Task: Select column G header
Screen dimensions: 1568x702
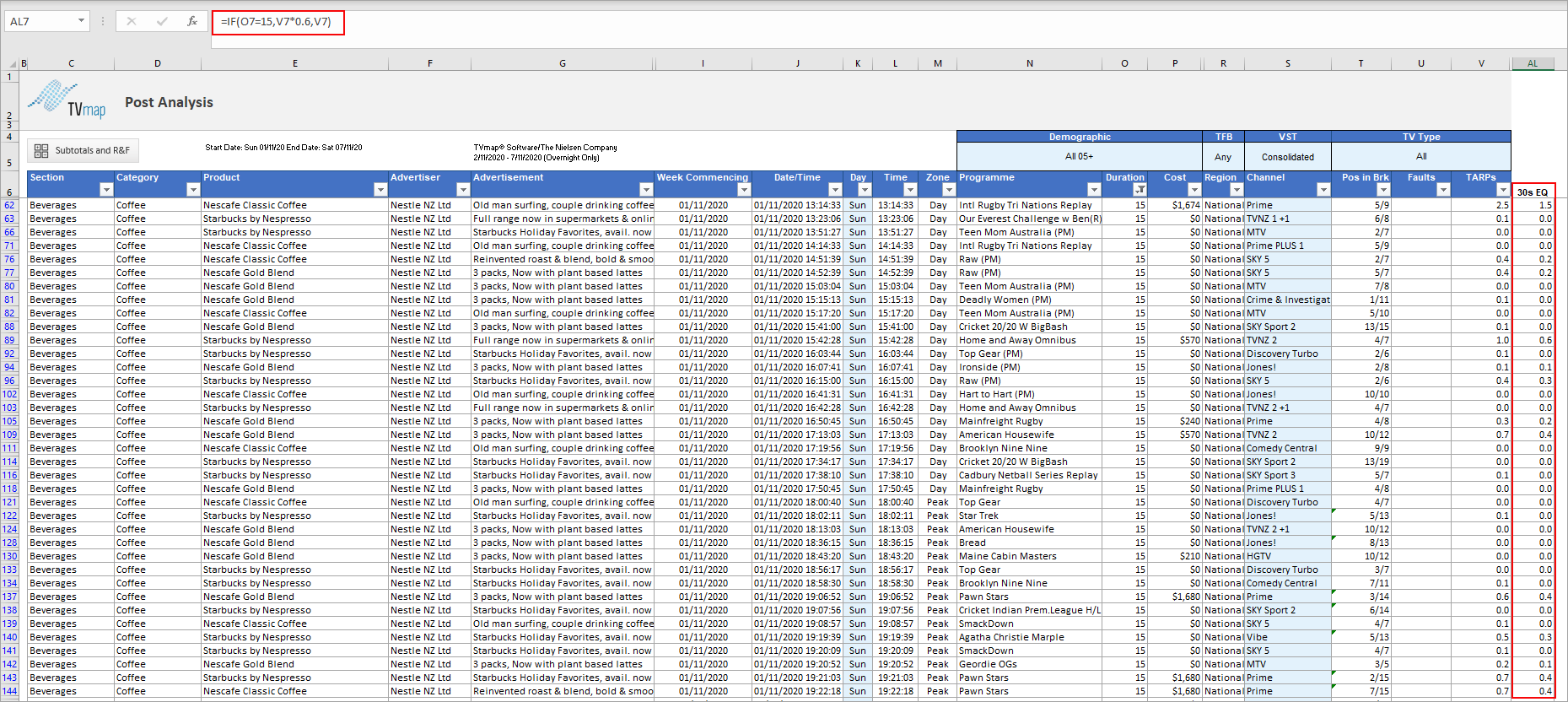Action: pyautogui.click(x=563, y=63)
